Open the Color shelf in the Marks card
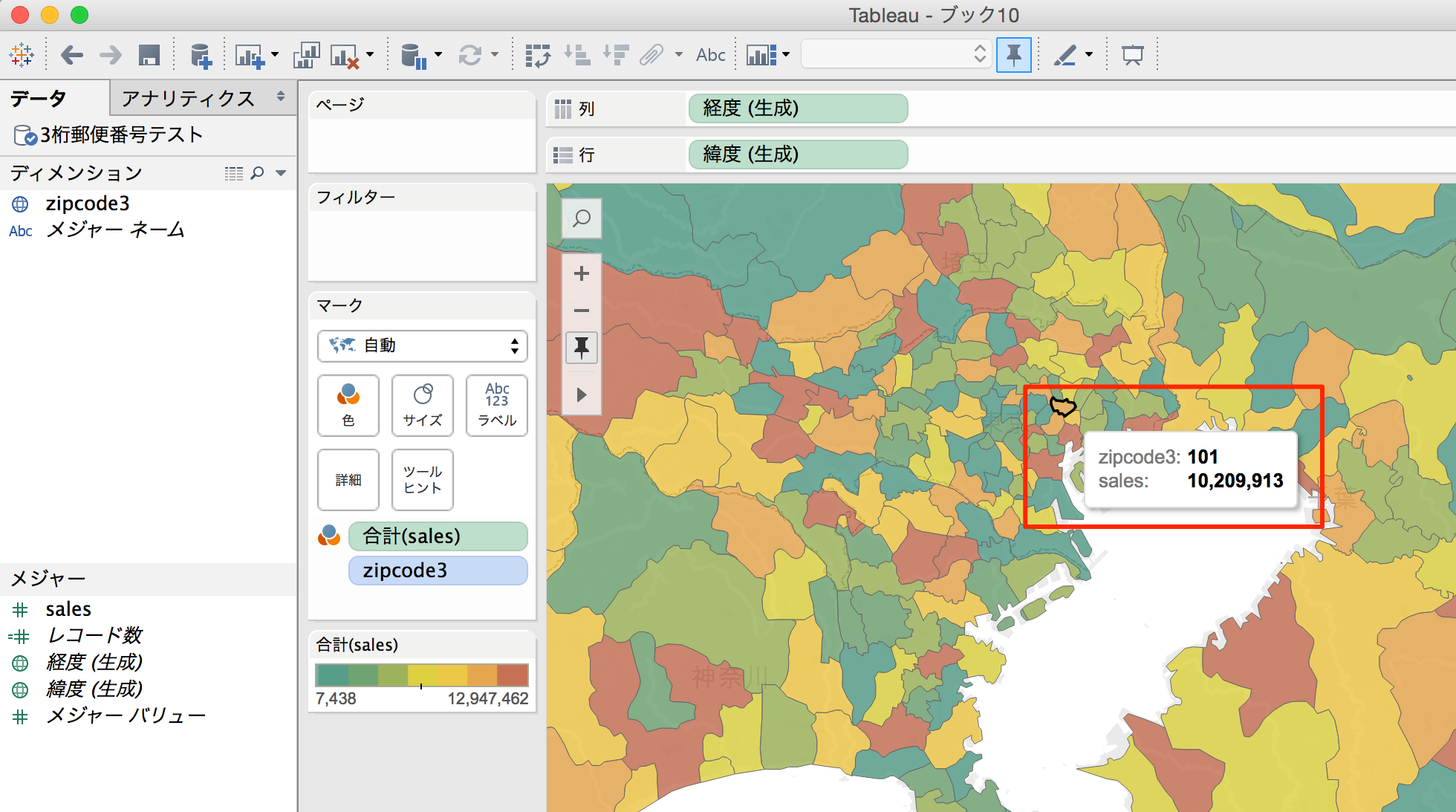 pos(348,405)
